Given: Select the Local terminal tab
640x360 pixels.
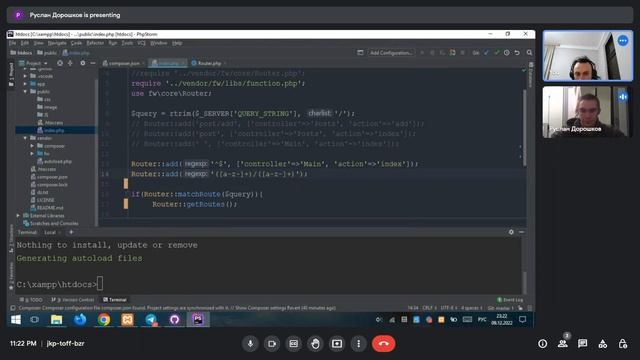Looking at the screenshot, I should (x=50, y=232).
